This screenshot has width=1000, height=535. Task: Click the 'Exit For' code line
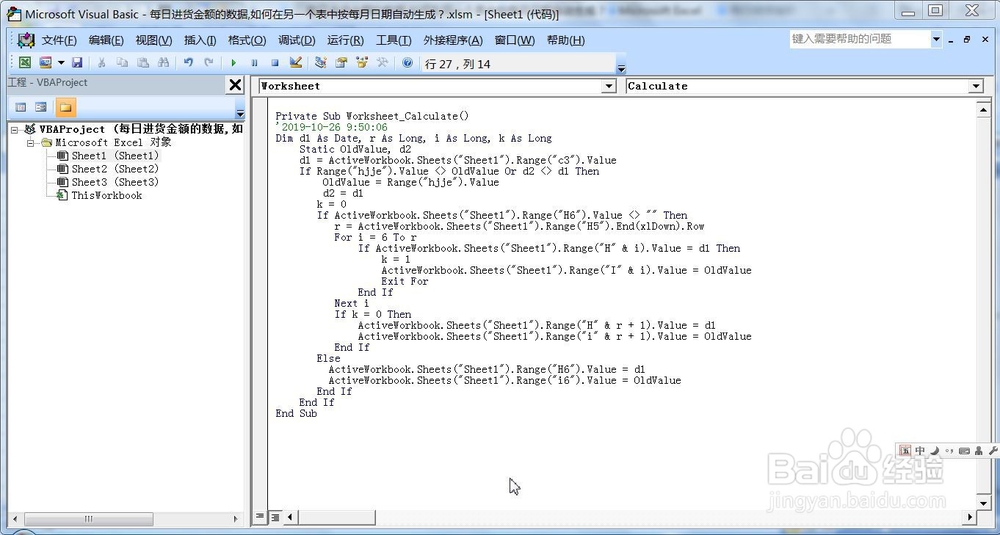point(404,281)
